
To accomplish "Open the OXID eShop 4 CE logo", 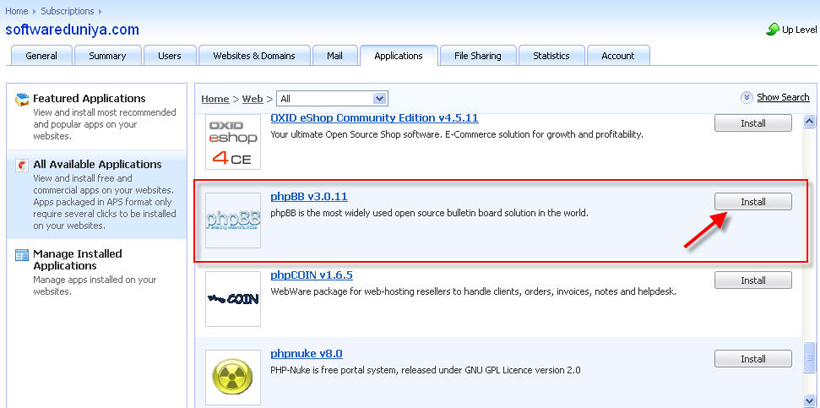I will [x=233, y=142].
